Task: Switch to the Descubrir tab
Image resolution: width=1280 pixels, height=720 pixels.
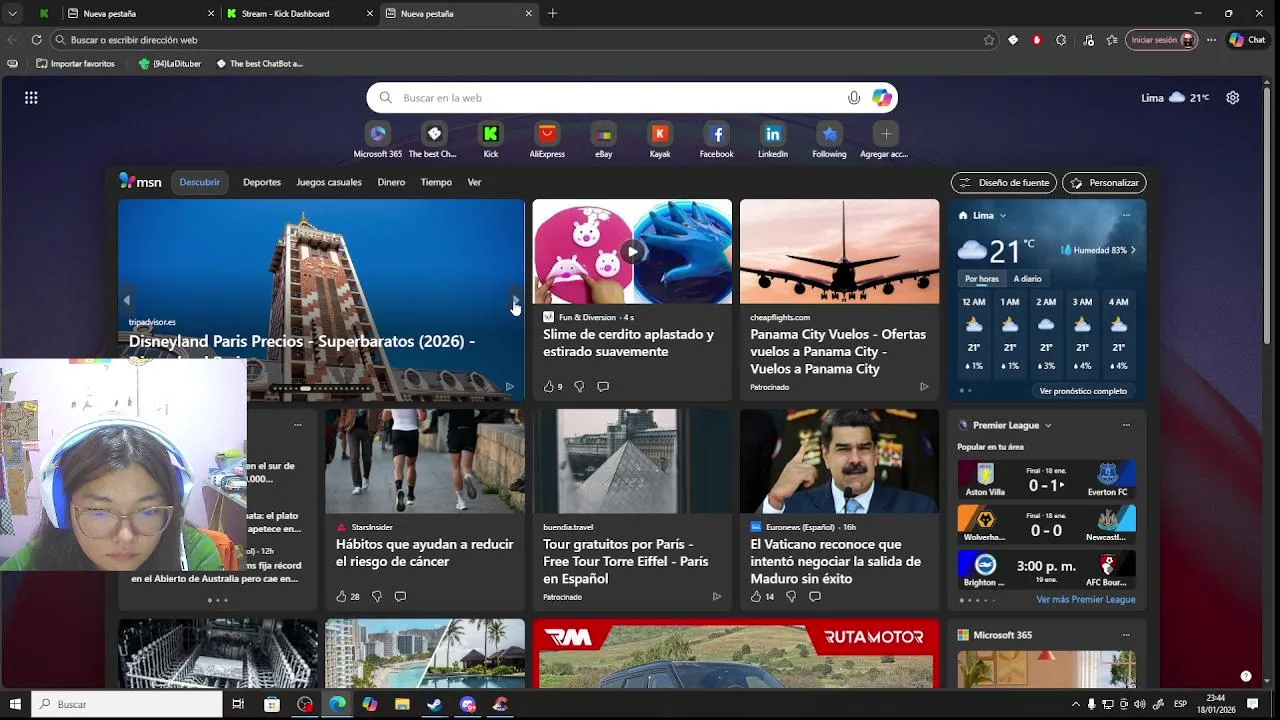Action: pyautogui.click(x=200, y=182)
